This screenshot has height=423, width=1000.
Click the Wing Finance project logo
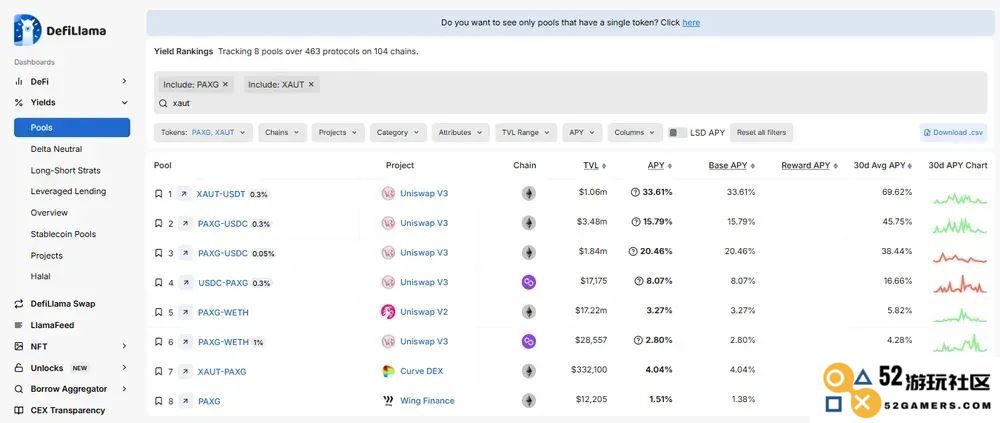point(388,401)
